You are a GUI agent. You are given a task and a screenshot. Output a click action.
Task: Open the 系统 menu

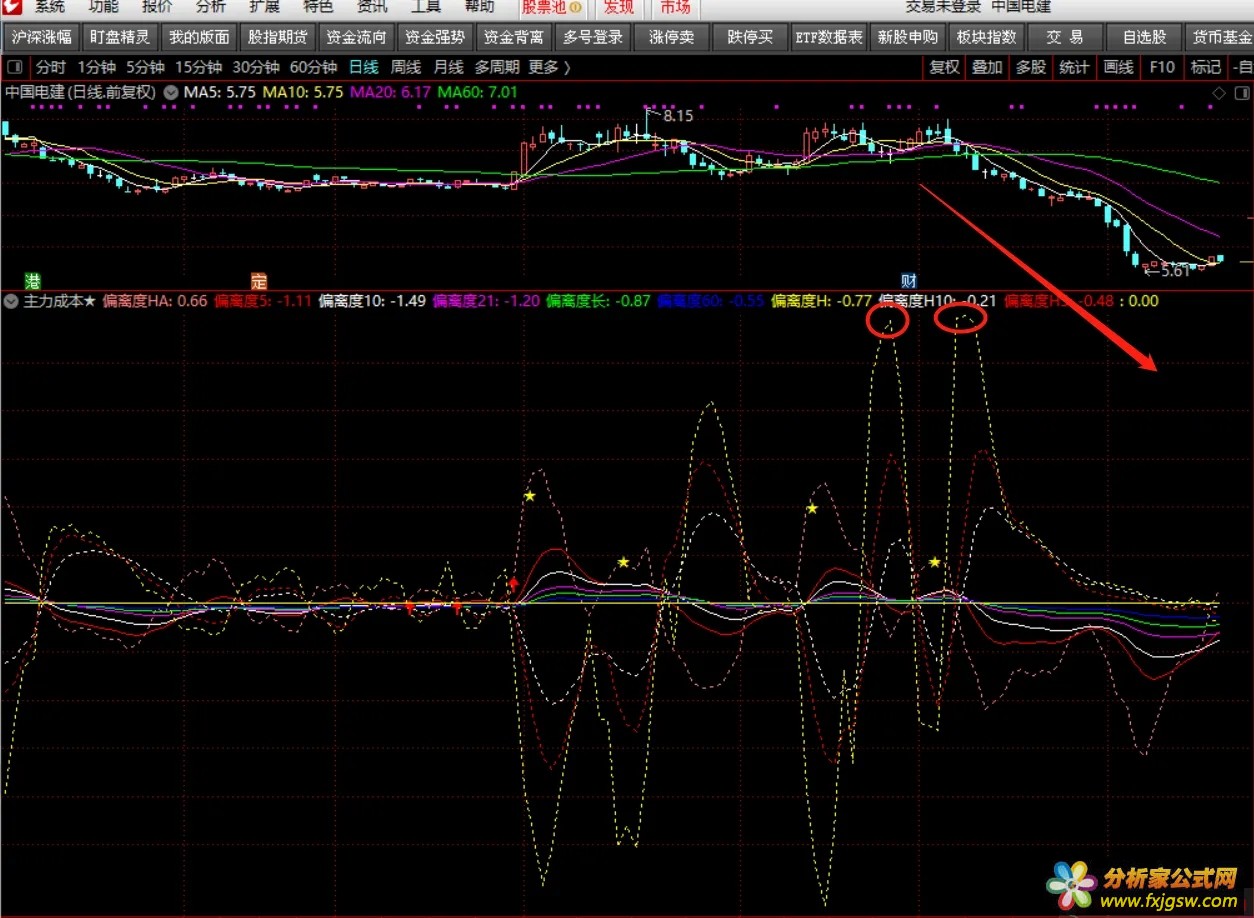pyautogui.click(x=50, y=6)
